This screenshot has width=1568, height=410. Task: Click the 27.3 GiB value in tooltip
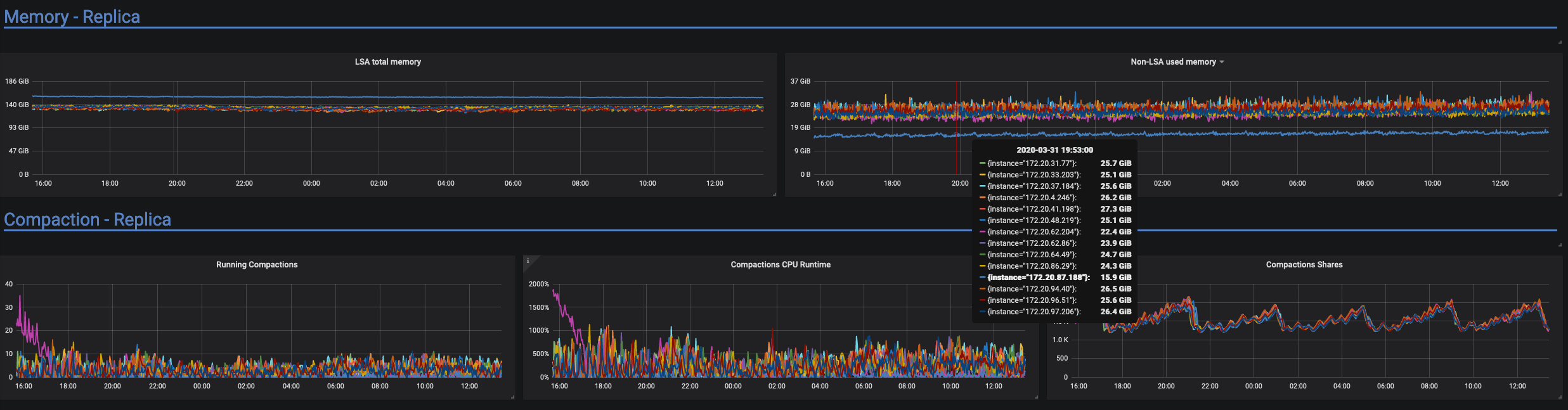(1115, 209)
